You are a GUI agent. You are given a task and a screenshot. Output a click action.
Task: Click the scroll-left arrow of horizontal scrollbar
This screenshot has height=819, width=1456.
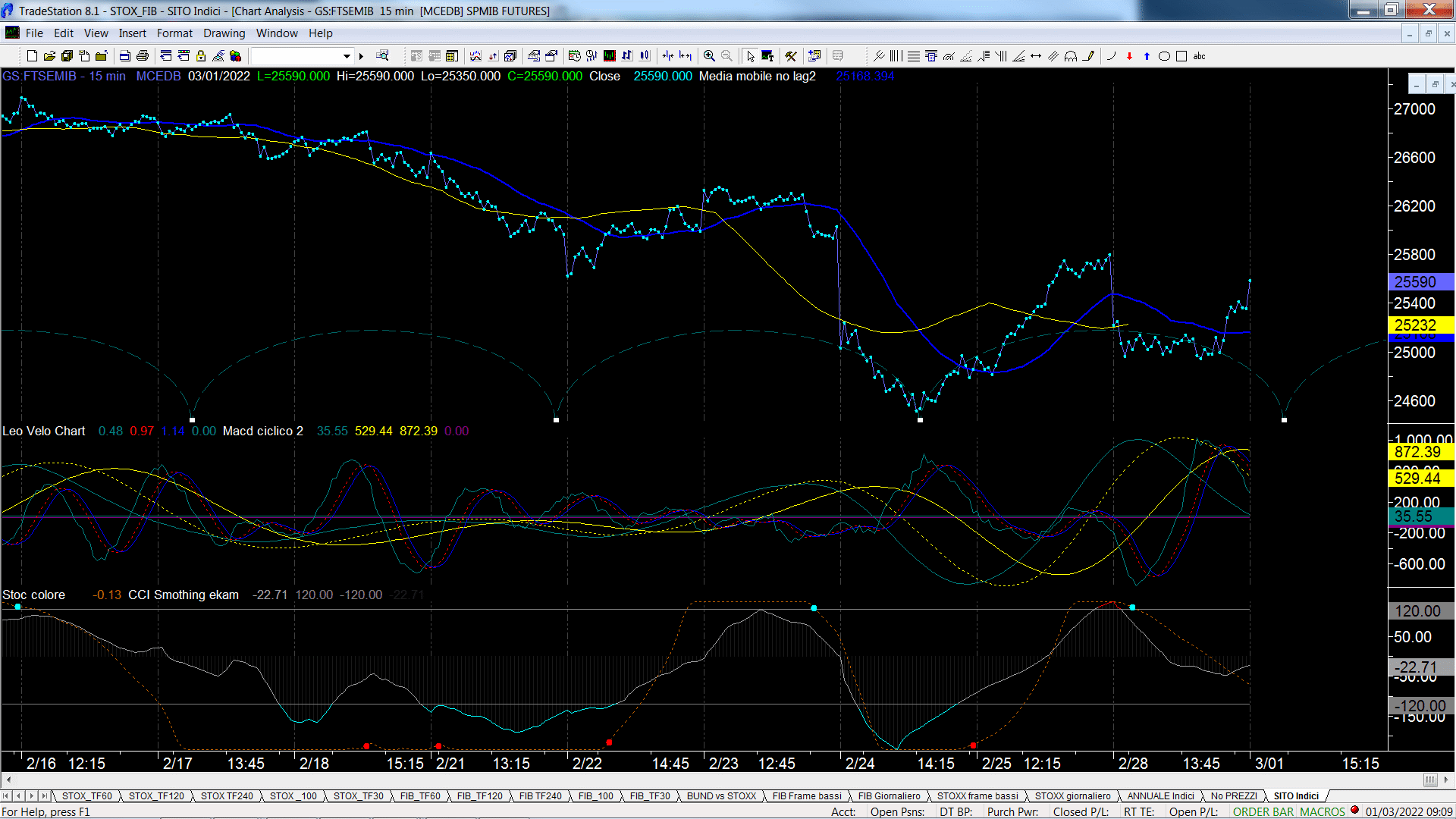coord(8,780)
